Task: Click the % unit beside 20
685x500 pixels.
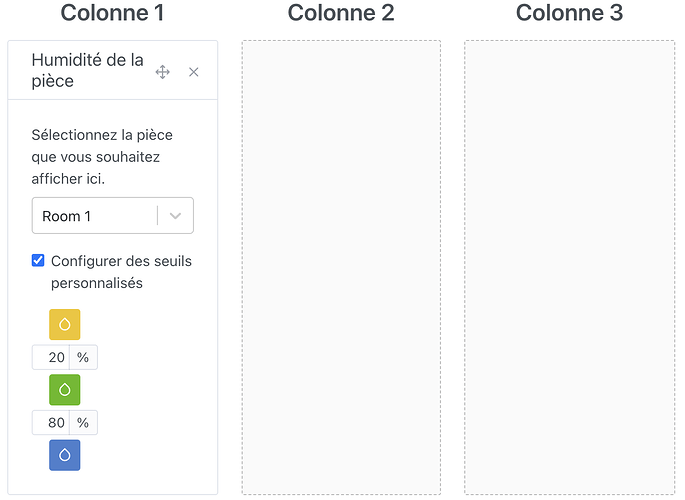Action: point(83,358)
